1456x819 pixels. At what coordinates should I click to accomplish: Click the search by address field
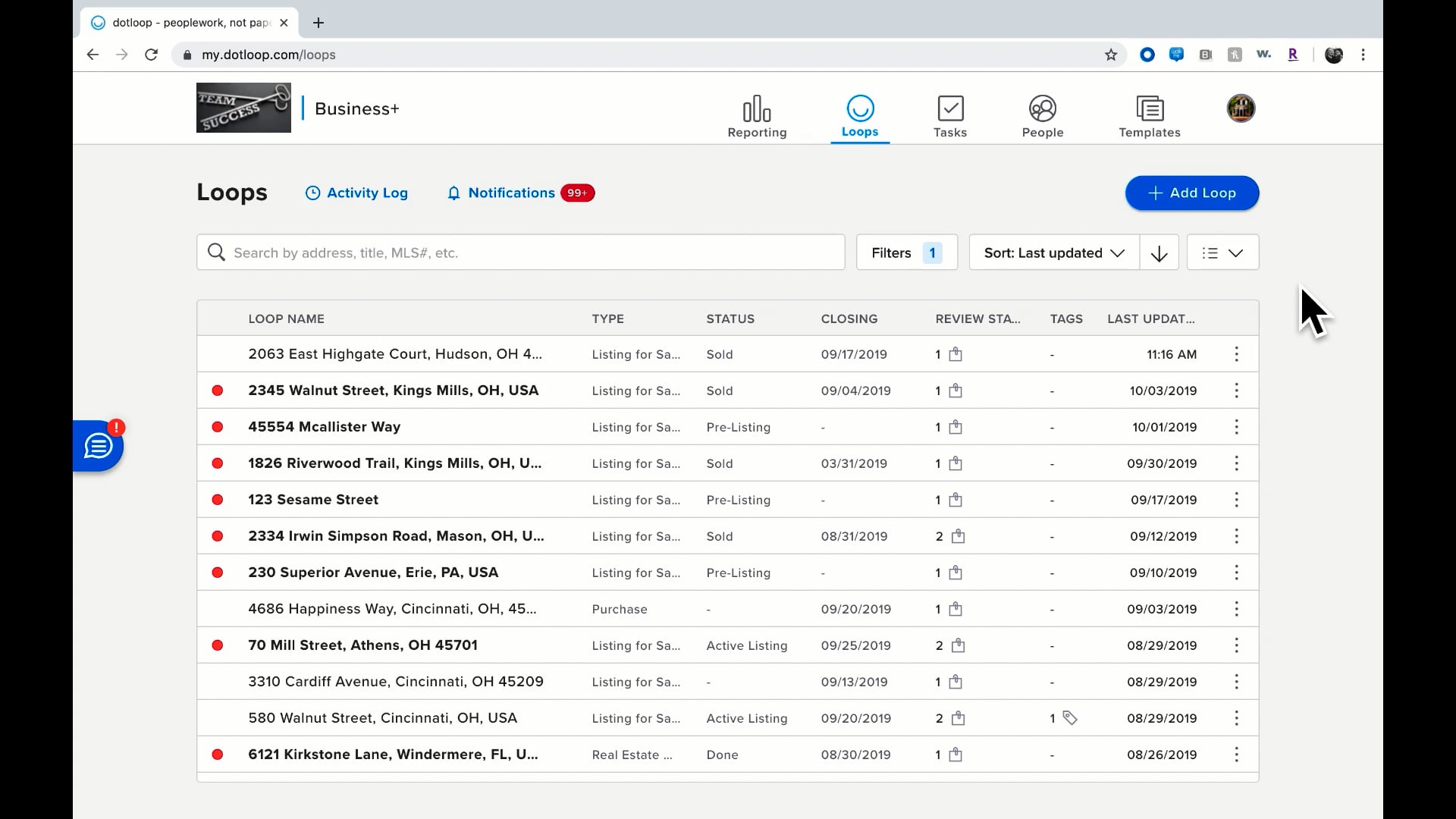point(520,253)
